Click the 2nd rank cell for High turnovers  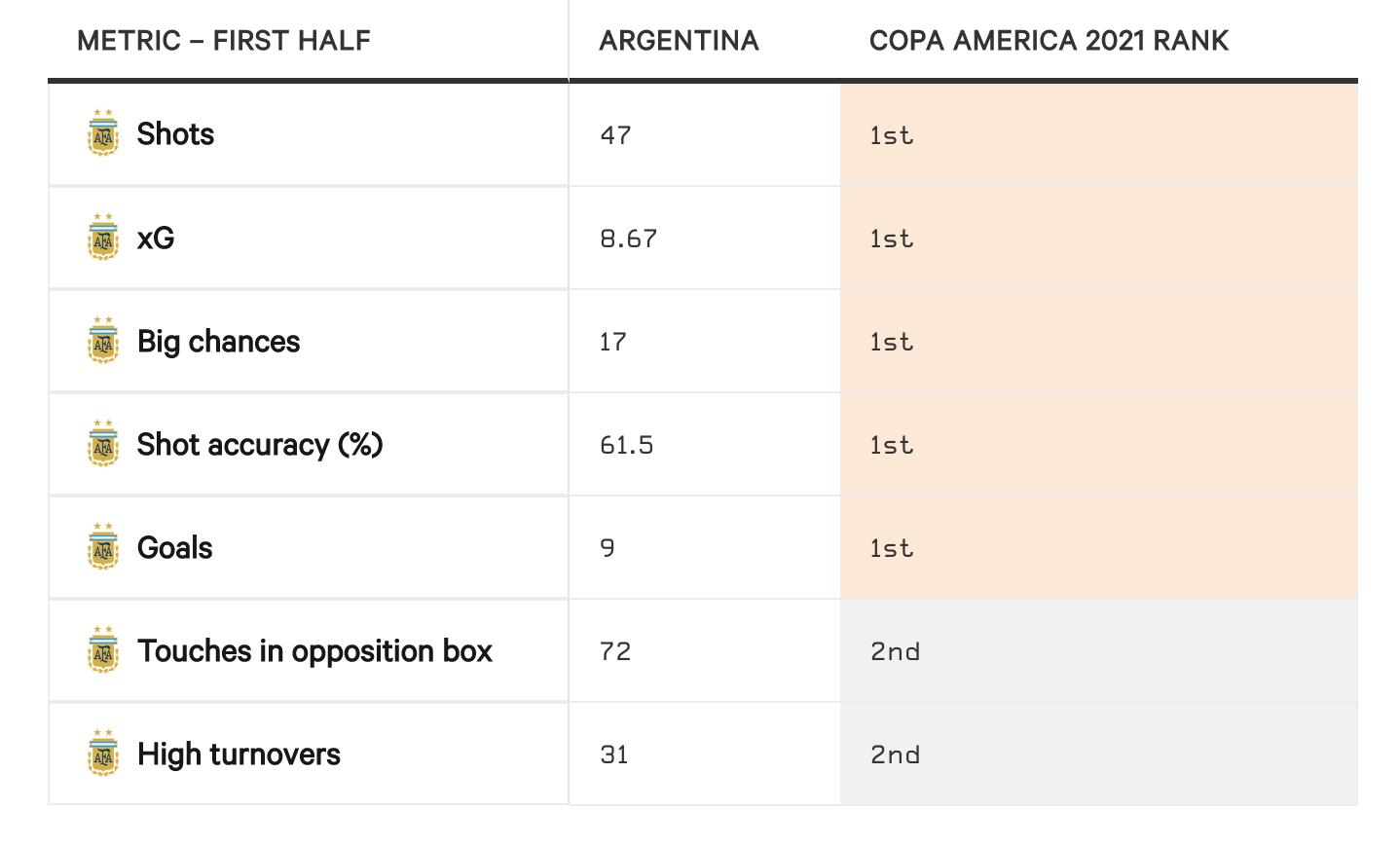895,755
